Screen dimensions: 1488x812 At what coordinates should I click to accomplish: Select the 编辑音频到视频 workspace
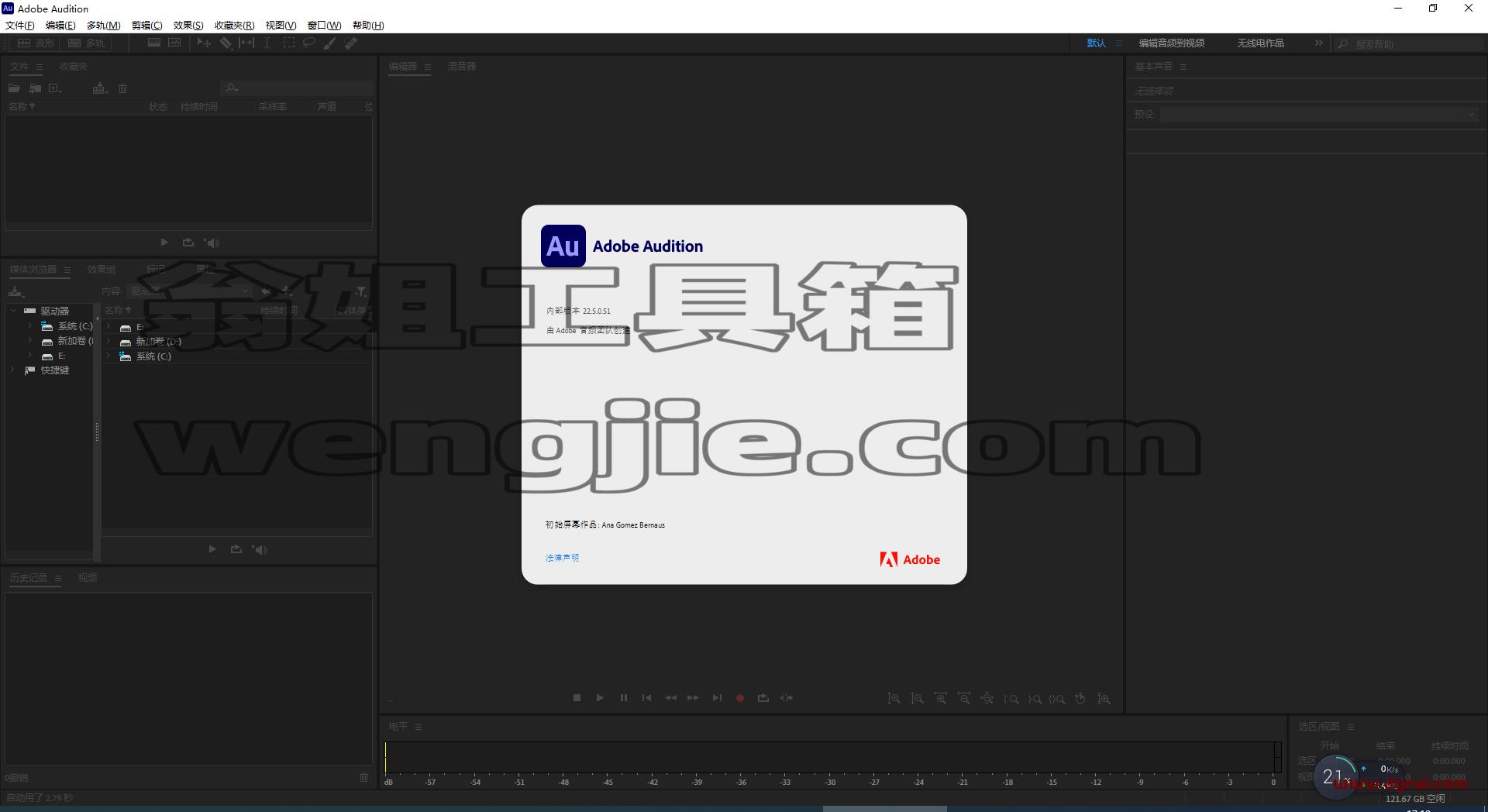click(x=1172, y=43)
